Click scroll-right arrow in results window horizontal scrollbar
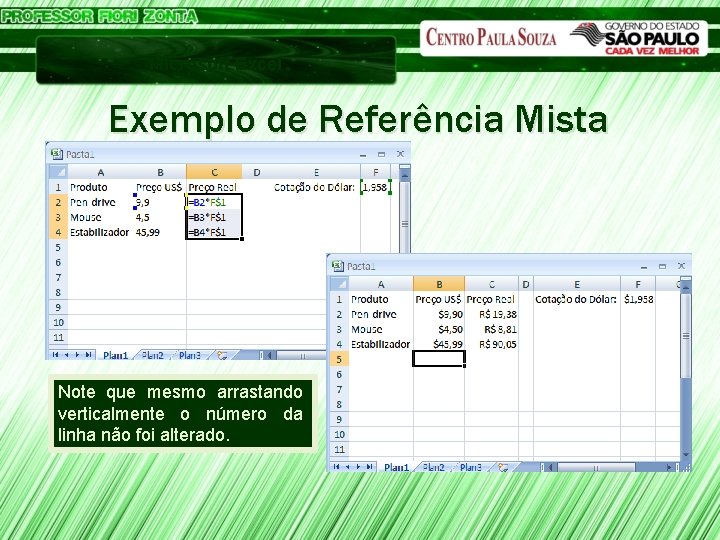720x540 pixels. [x=670, y=467]
